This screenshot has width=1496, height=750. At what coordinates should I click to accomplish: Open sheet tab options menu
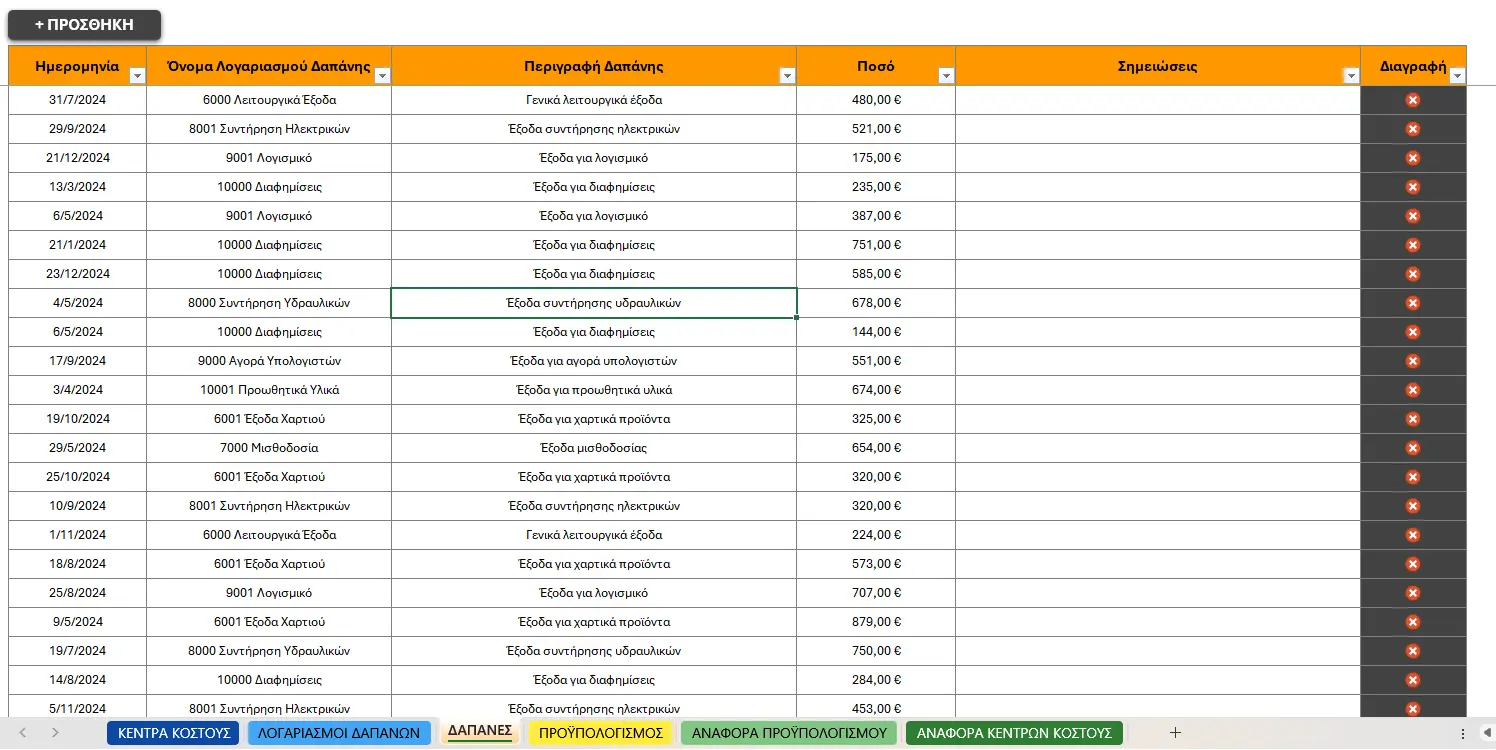(1463, 733)
